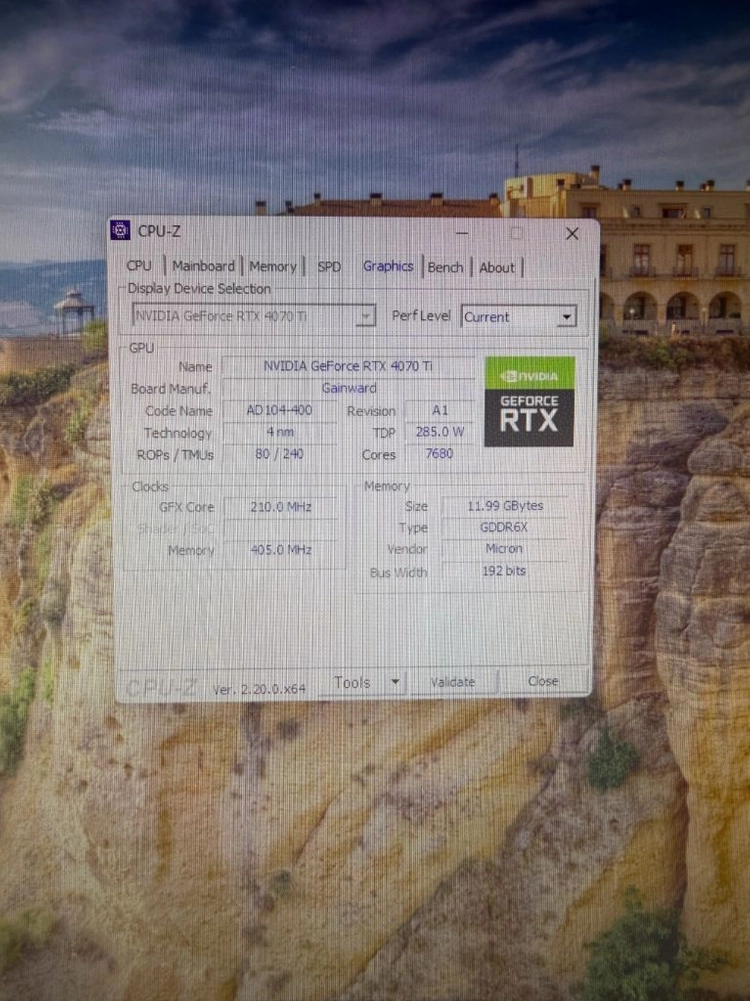Click the 7680 cores value
Screen dimensions: 750x1001
(x=440, y=453)
